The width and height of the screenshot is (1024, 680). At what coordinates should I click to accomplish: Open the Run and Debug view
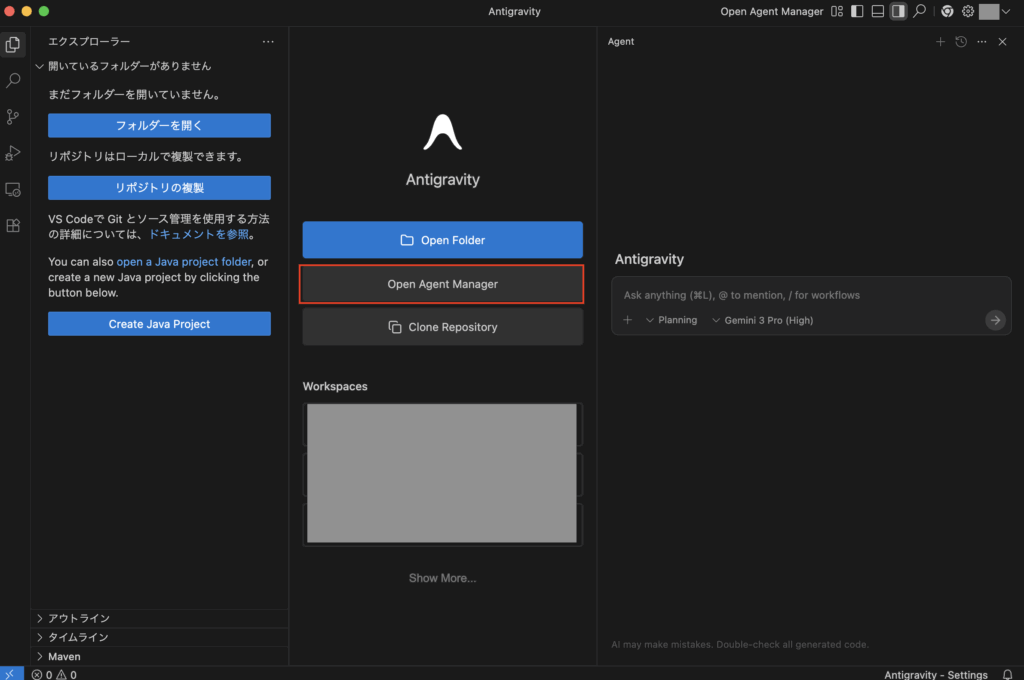pos(13,153)
